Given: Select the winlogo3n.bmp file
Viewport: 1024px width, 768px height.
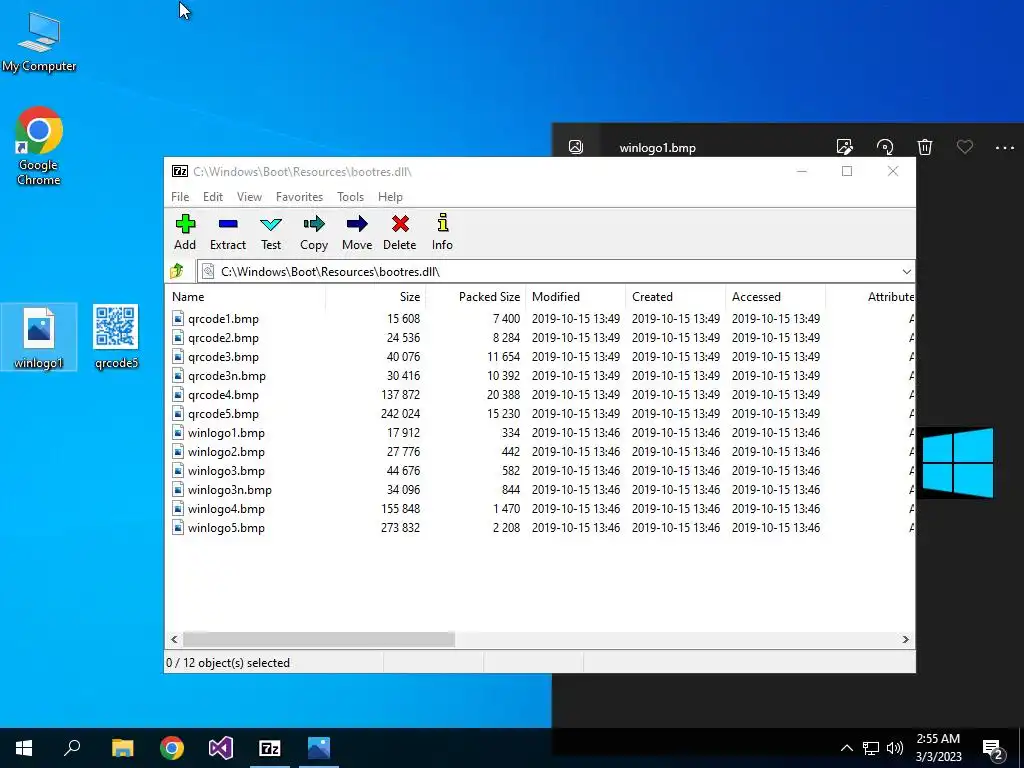Looking at the screenshot, I should [x=229, y=489].
